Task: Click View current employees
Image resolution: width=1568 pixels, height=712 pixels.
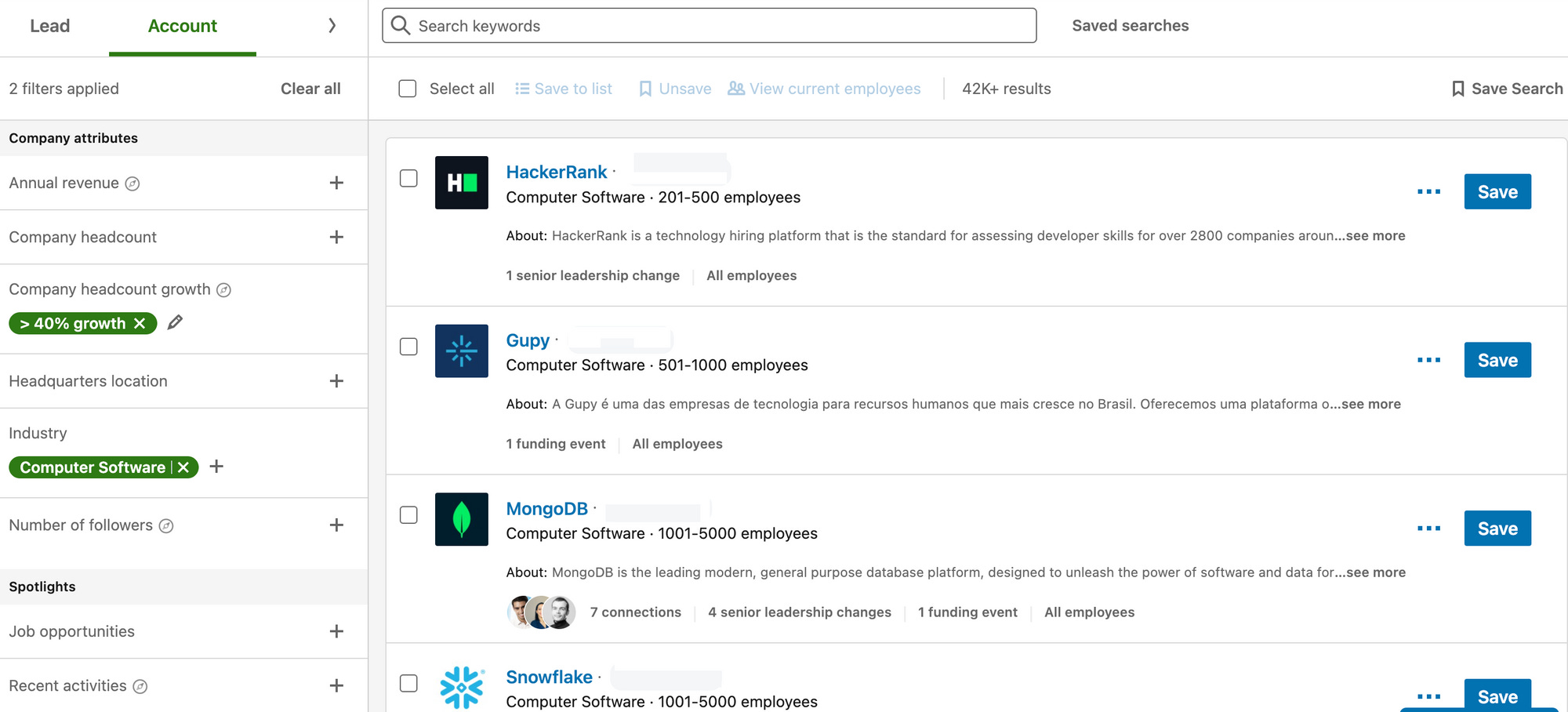Action: click(824, 89)
